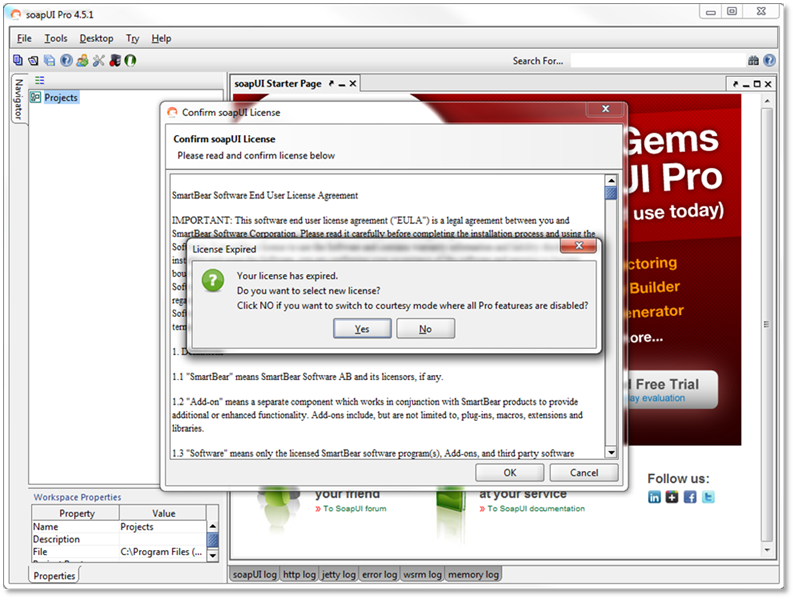Click the help icon beside the binoculars

point(770,61)
